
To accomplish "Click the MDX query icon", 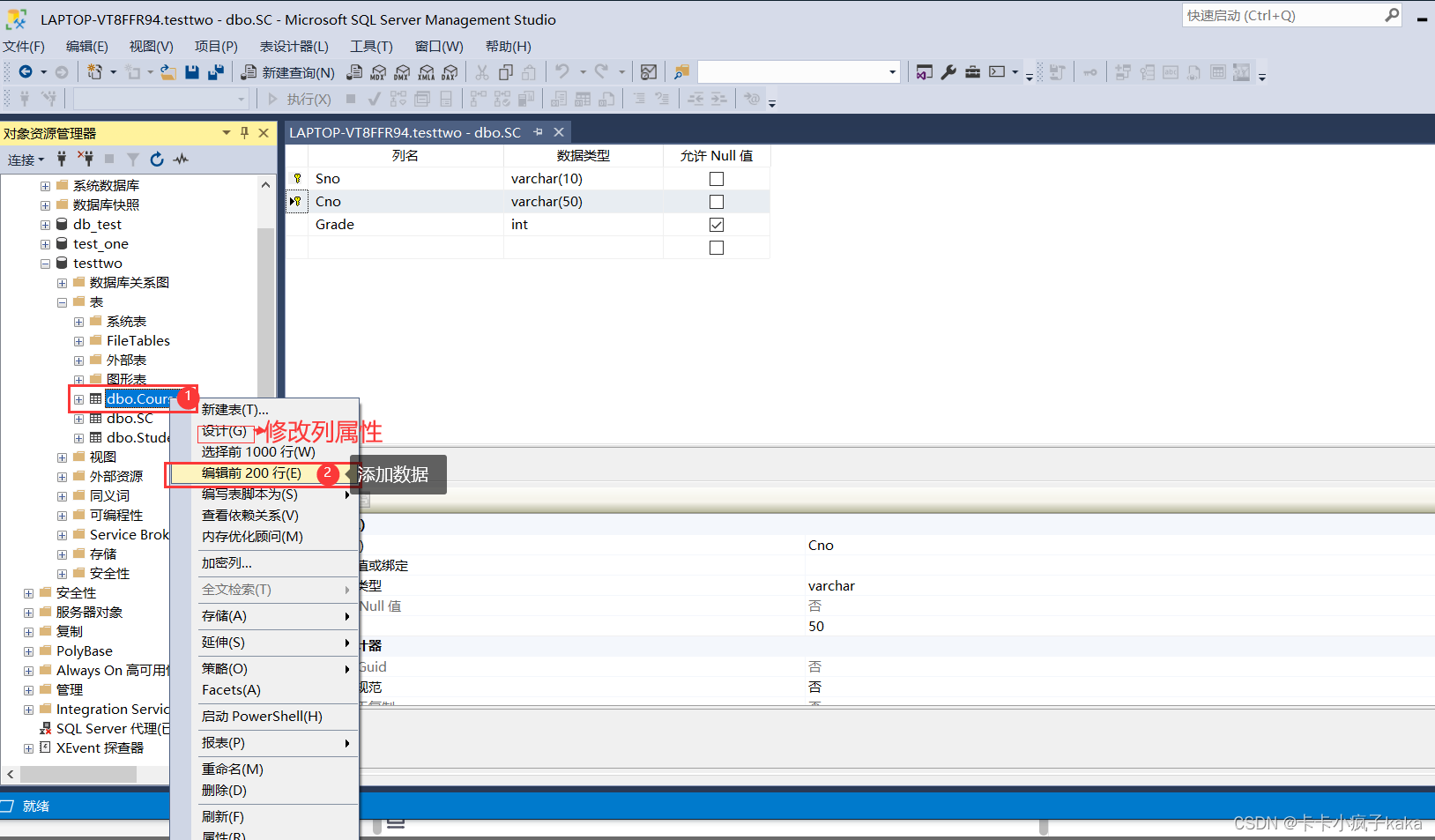I will [378, 72].
